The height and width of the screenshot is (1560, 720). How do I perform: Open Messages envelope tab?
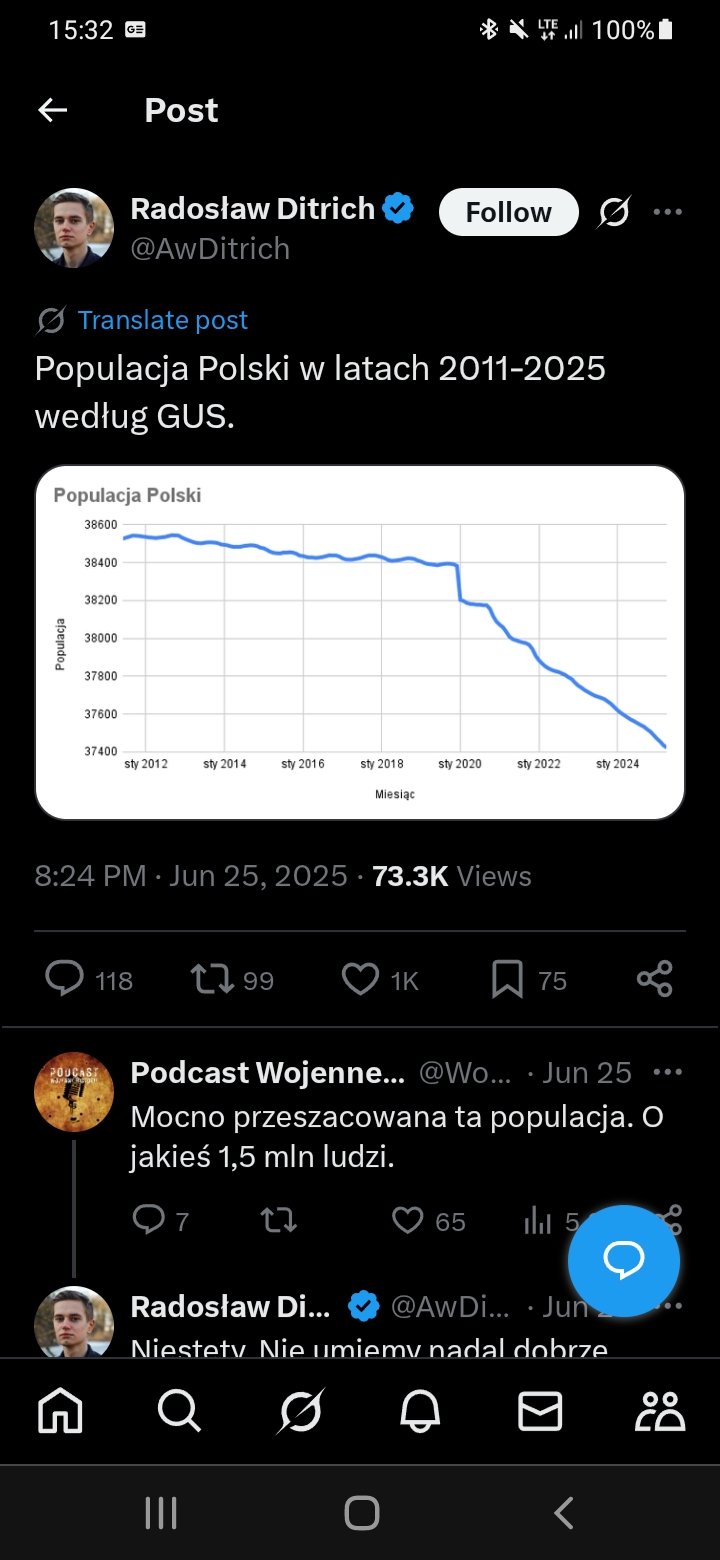coord(540,1411)
